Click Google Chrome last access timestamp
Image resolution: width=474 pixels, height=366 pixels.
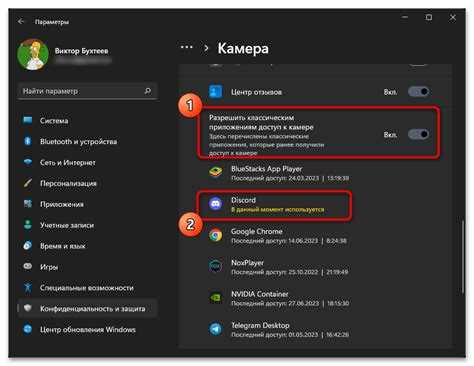tap(289, 241)
